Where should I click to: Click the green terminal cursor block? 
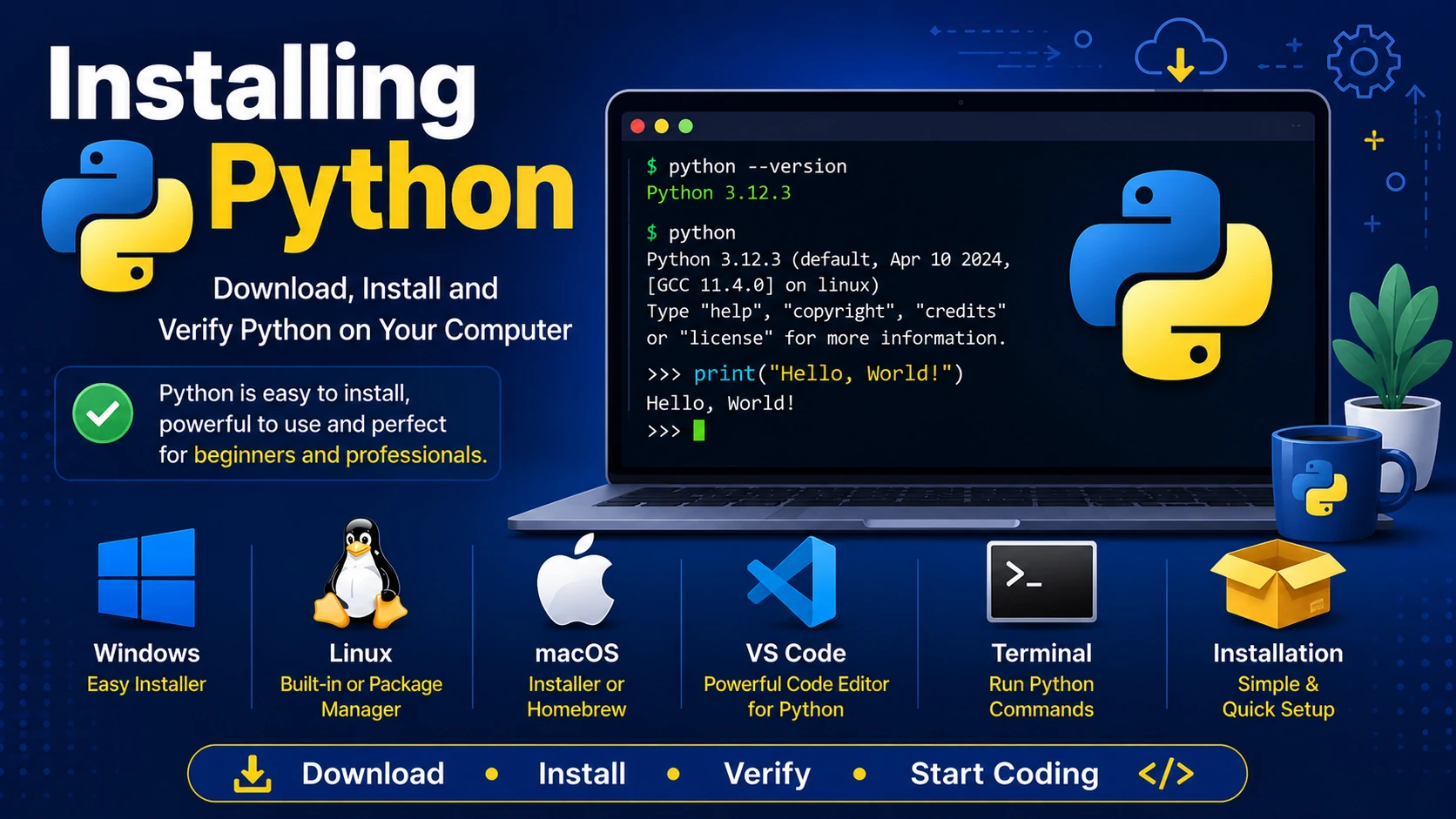point(698,430)
